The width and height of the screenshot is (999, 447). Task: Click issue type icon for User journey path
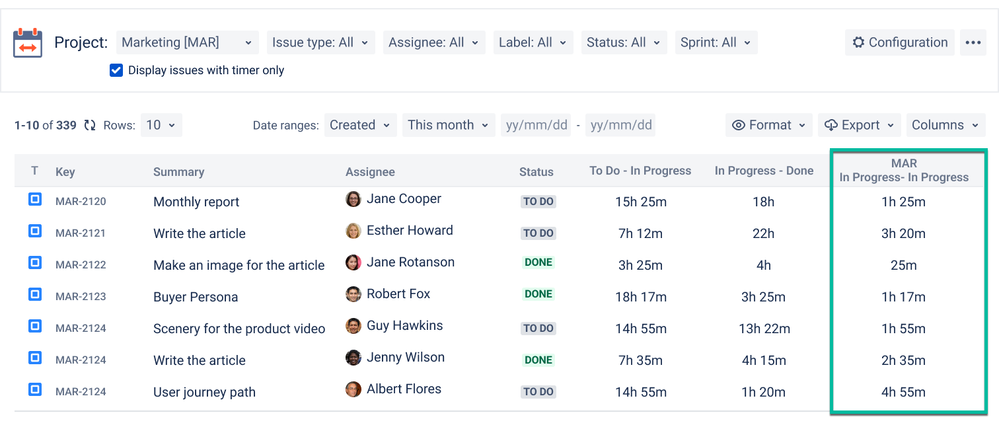[x=35, y=389]
